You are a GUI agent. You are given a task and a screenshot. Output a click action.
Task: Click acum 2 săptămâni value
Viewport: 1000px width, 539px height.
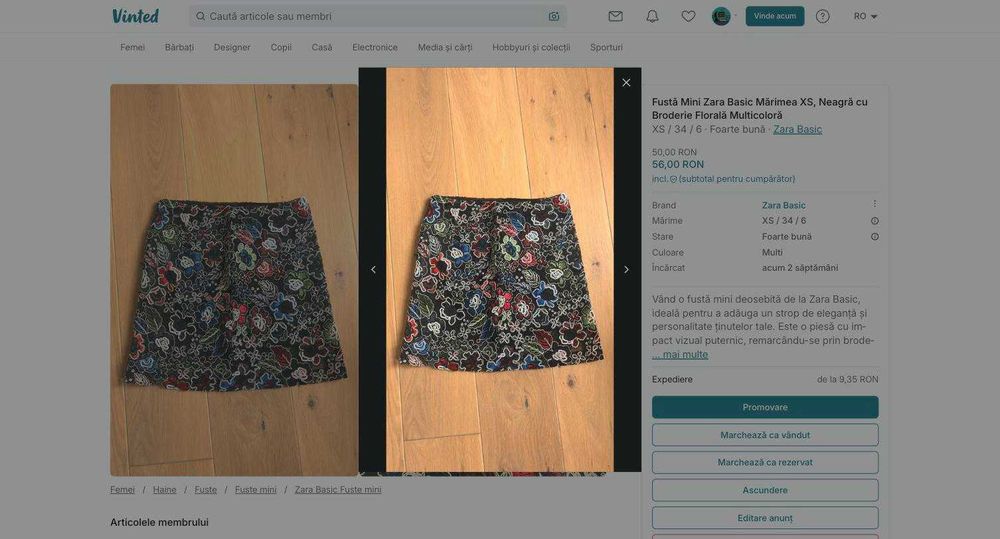800,268
